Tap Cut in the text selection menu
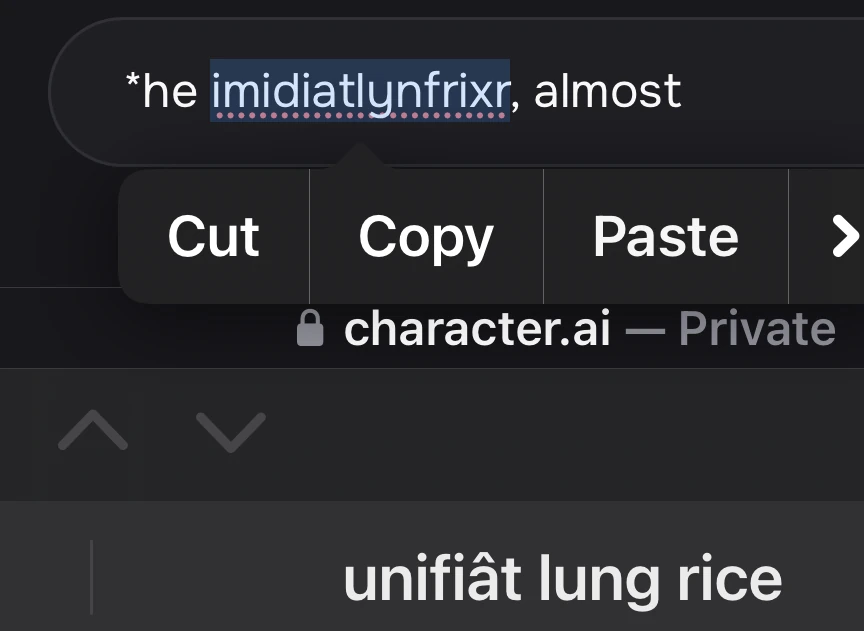The image size is (864, 631). [x=213, y=237]
